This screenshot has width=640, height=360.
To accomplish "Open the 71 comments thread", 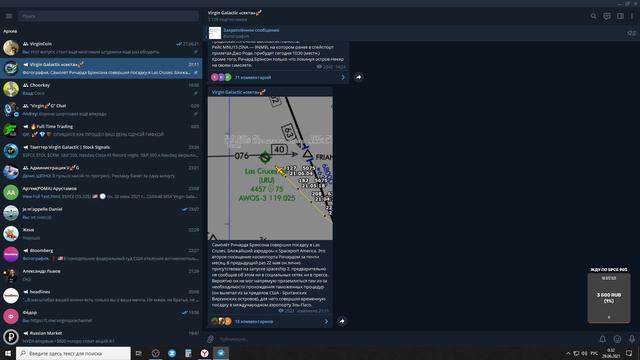I will 253,77.
